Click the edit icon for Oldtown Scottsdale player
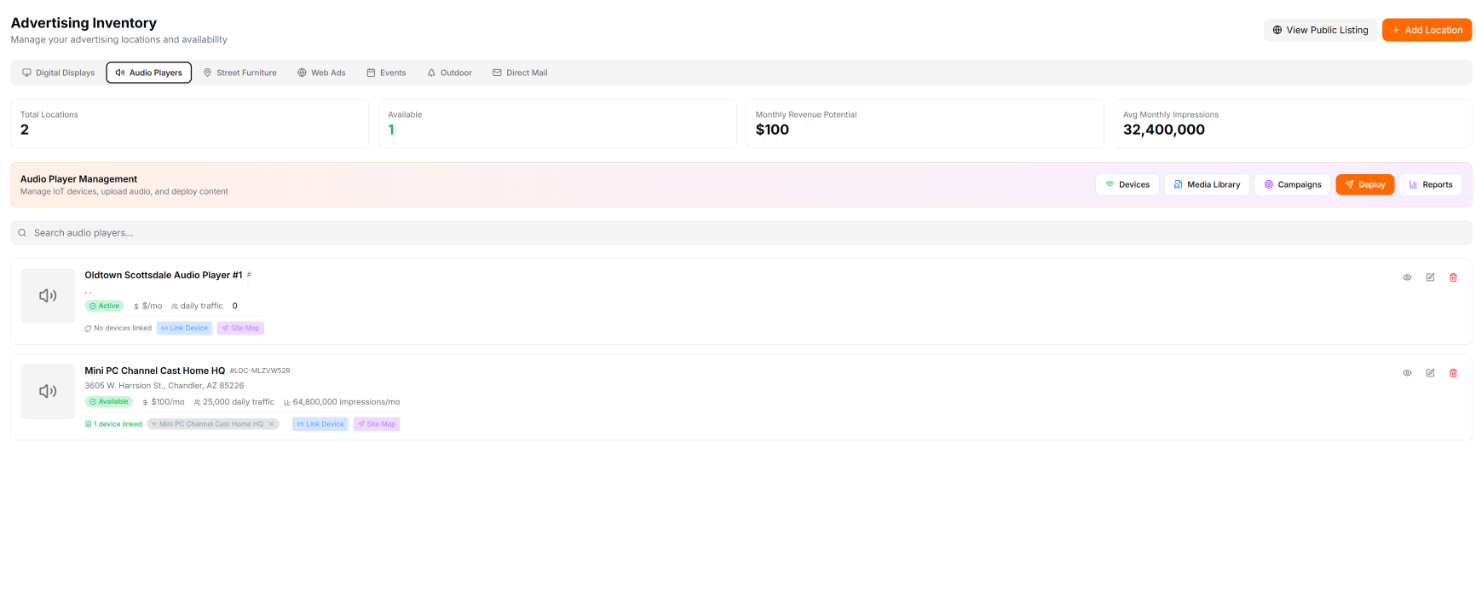This screenshot has width=1476, height=601. coord(1430,277)
